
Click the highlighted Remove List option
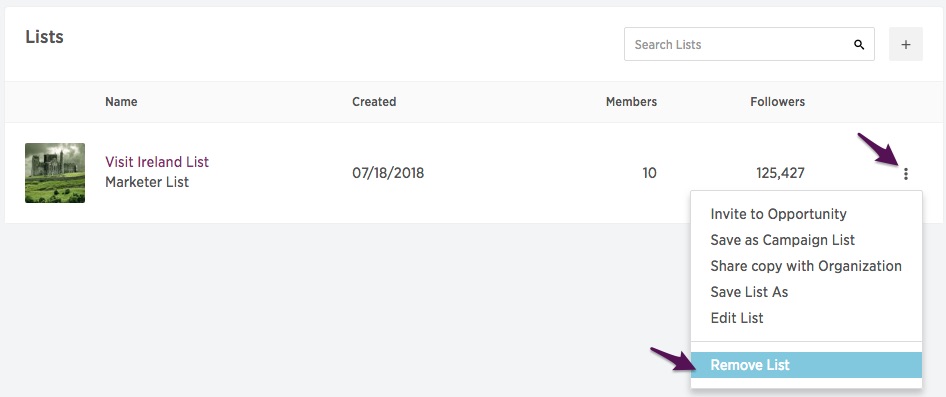pos(806,365)
